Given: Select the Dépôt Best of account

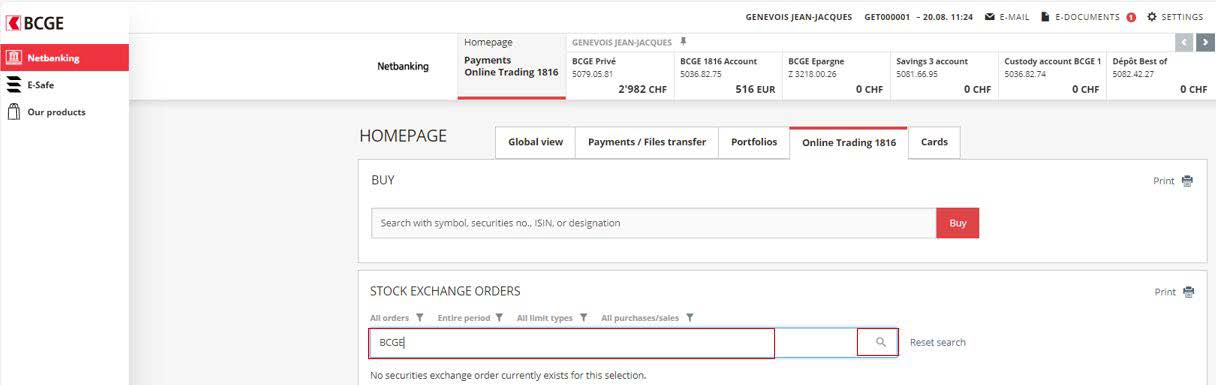Looking at the screenshot, I should coord(1161,75).
